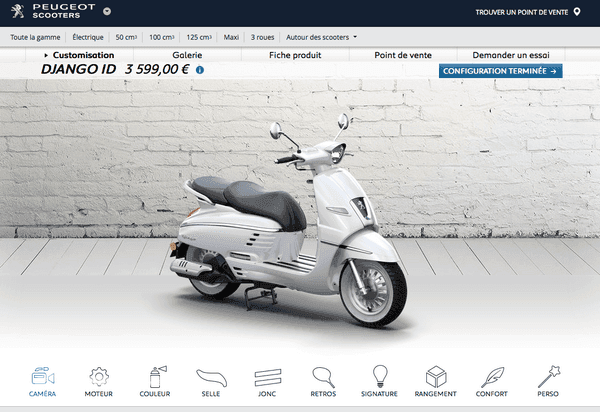Click the 3 599,00 € price
The height and width of the screenshot is (412, 600).
coord(157,69)
